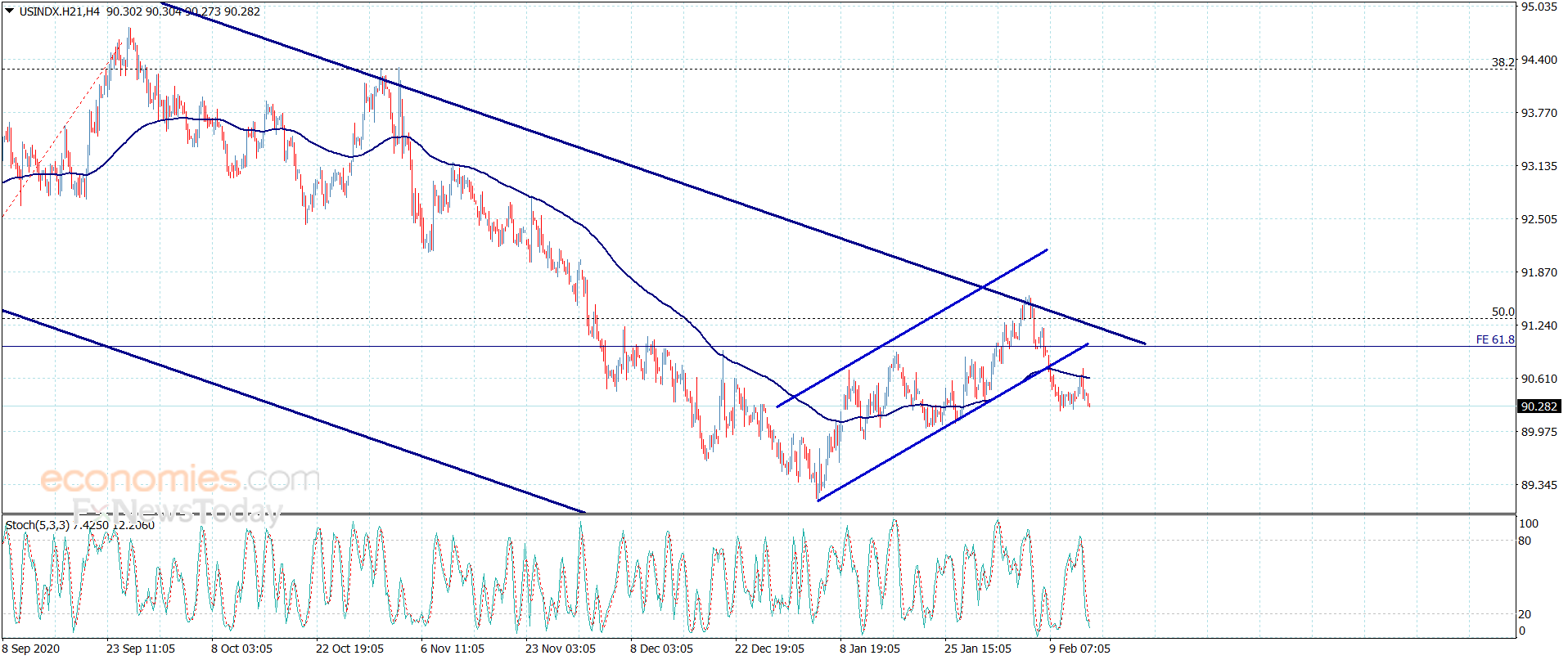Click the 22 Dec 19:05 date label

[769, 649]
